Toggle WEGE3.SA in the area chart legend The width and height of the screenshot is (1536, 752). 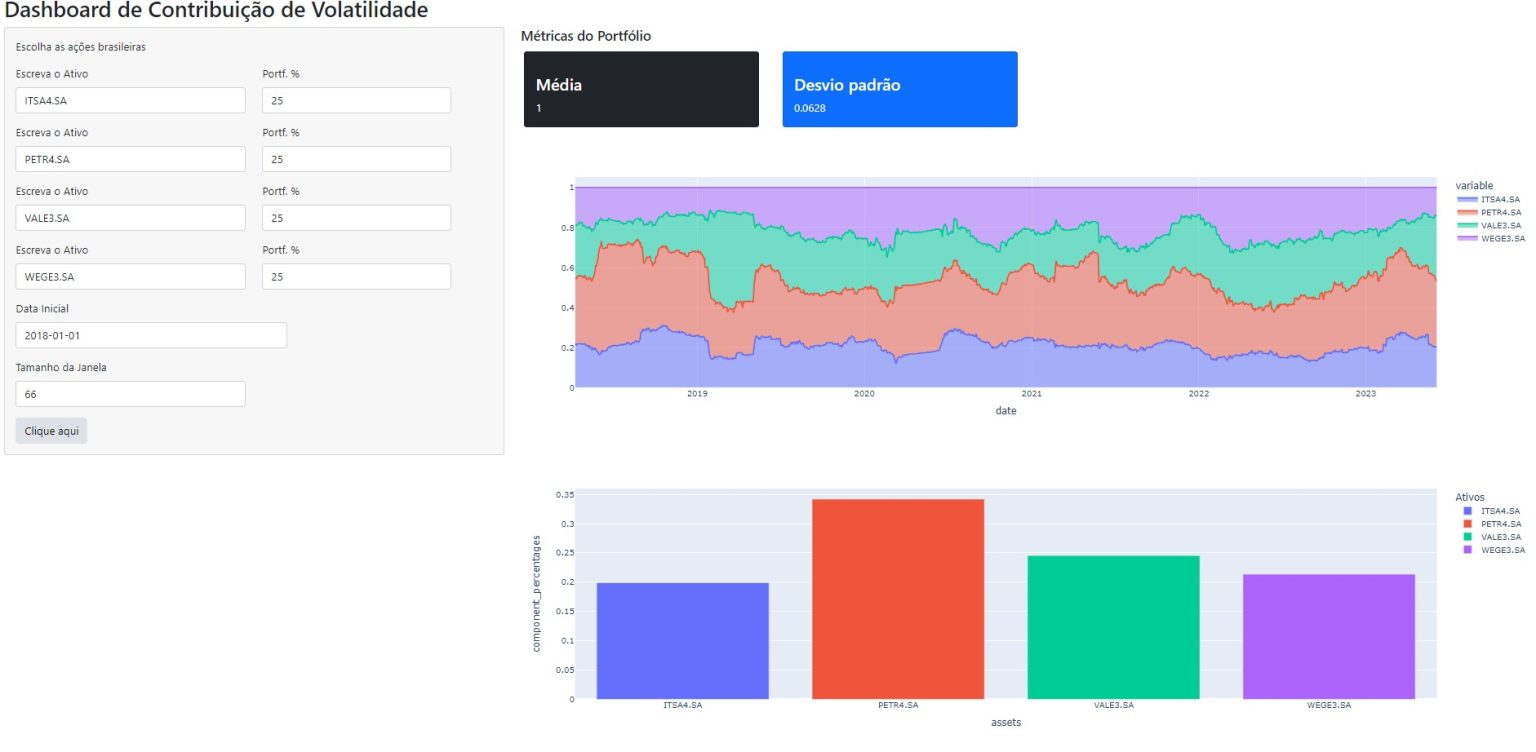point(1490,238)
